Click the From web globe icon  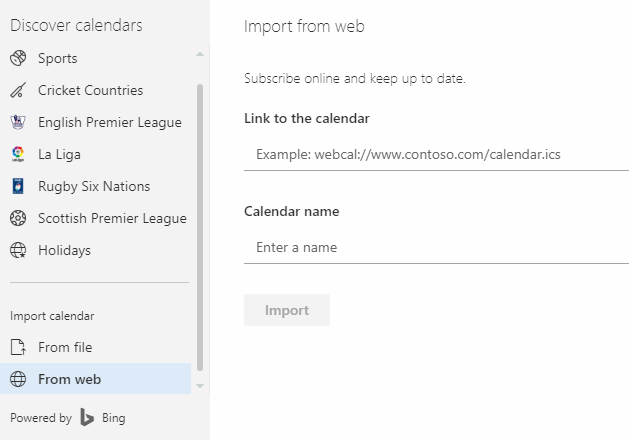(17, 379)
